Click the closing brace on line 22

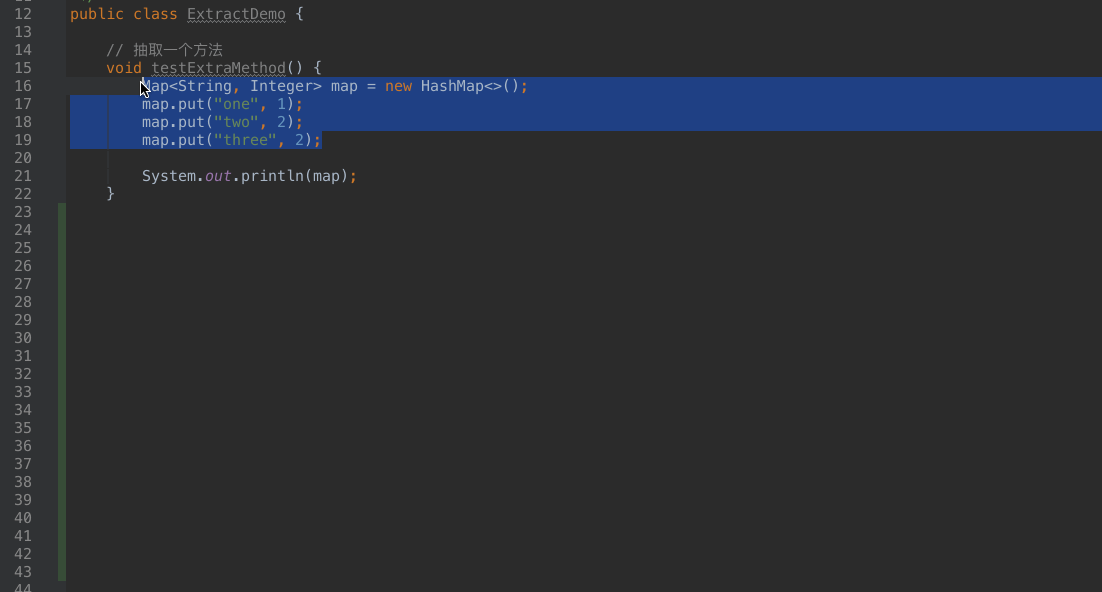tap(111, 194)
